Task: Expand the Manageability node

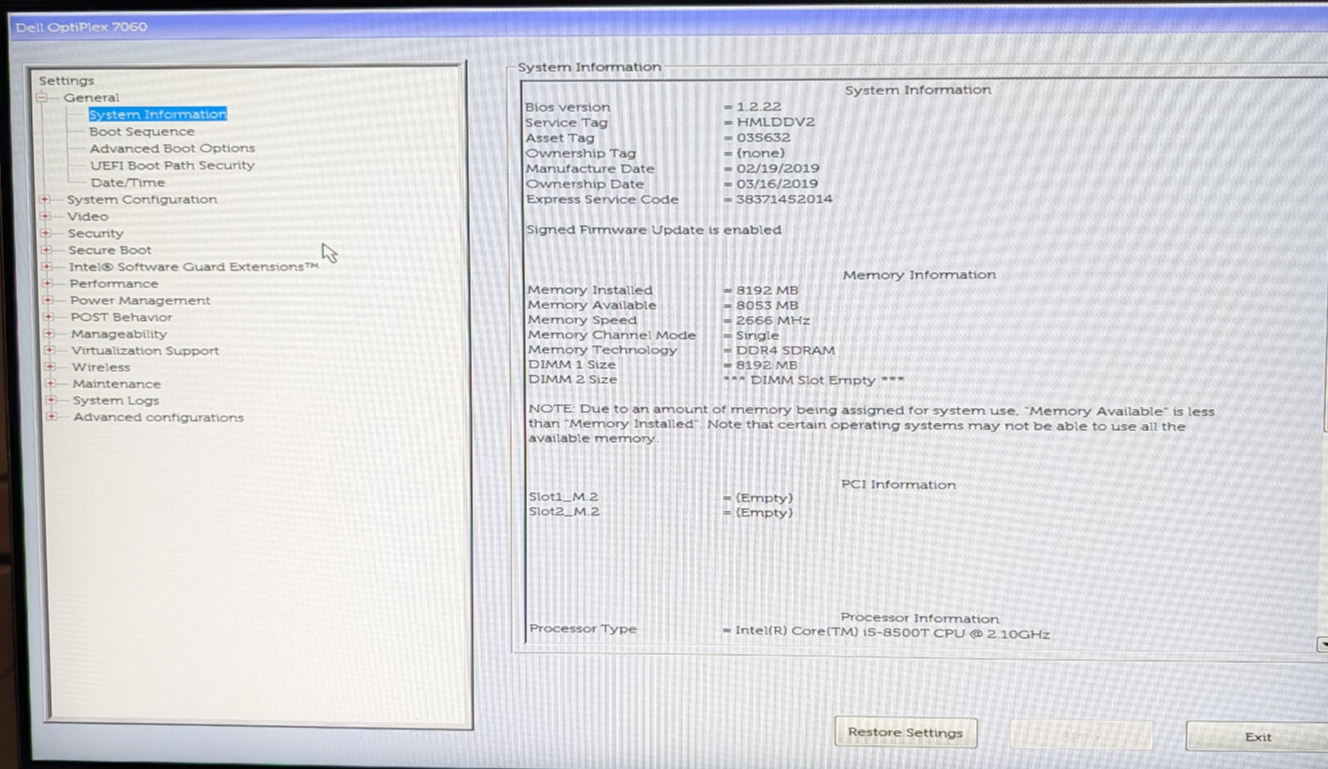Action: coord(49,334)
